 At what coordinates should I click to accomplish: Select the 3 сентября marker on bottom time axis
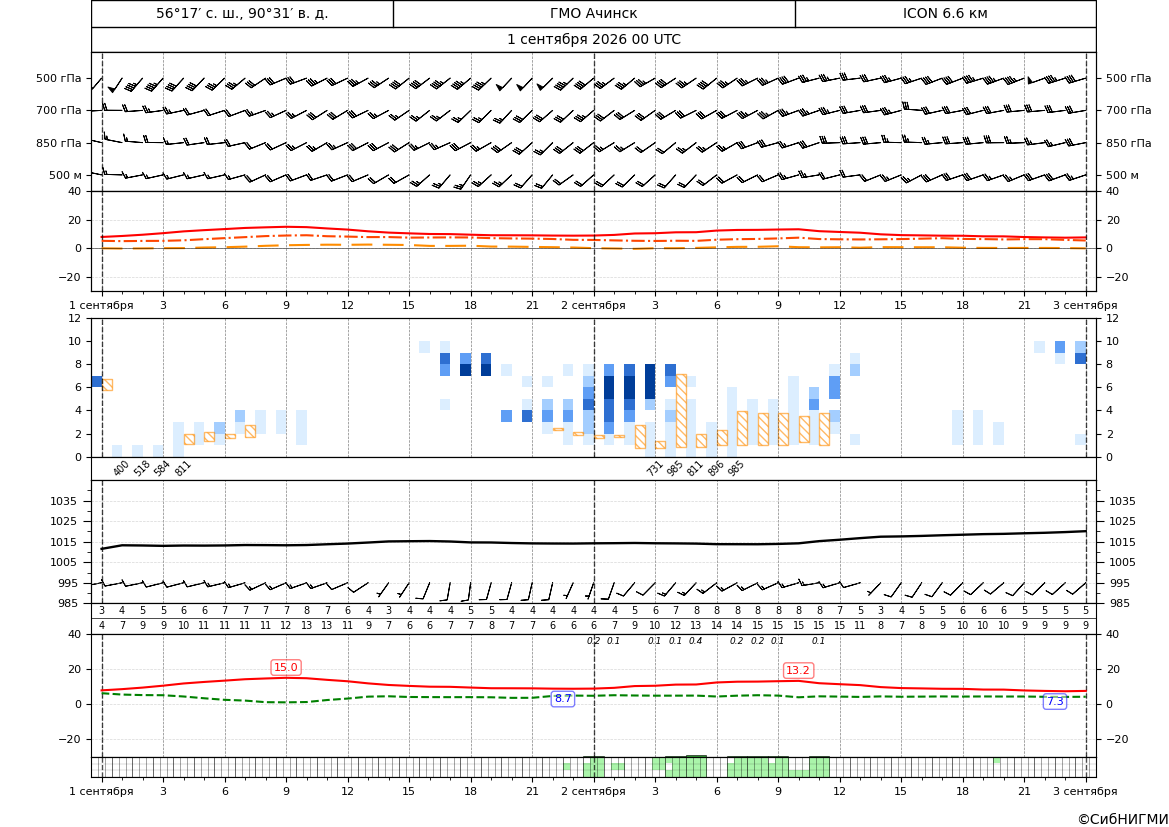tap(1085, 791)
